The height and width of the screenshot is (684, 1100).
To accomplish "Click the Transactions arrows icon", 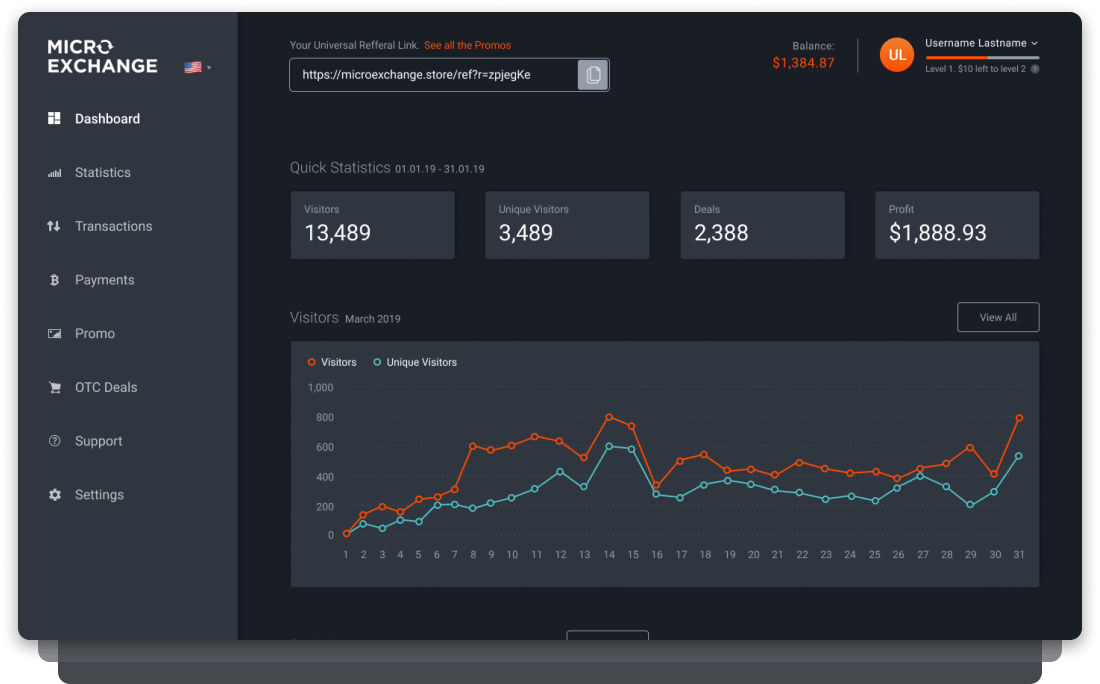I will (x=54, y=227).
